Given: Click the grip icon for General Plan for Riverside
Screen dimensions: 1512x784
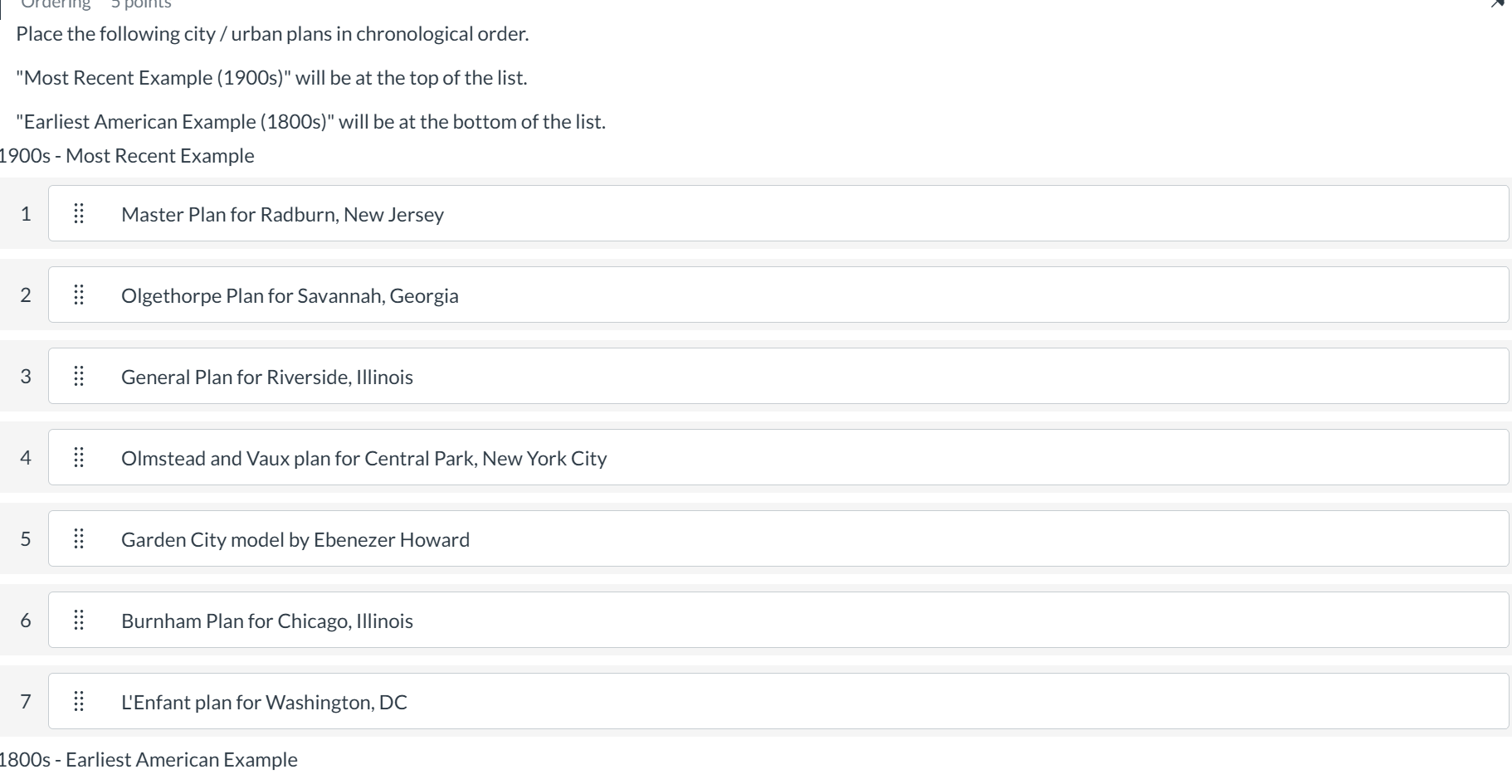Looking at the screenshot, I should pos(79,376).
